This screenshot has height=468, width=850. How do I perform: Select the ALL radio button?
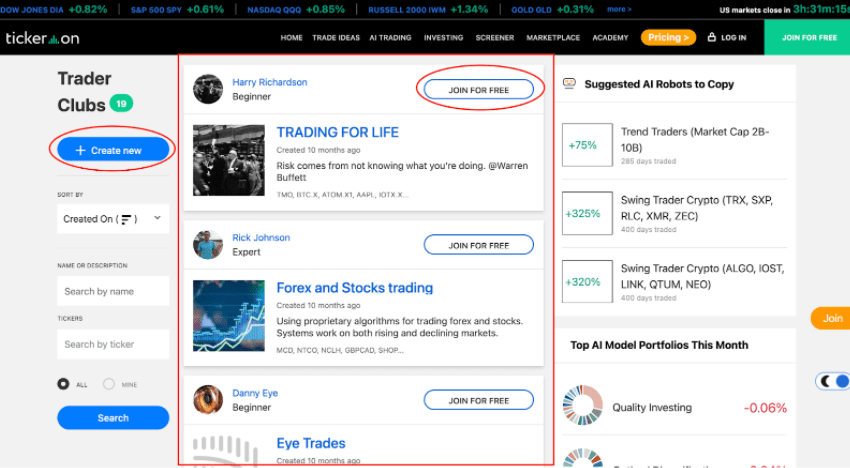pos(63,384)
